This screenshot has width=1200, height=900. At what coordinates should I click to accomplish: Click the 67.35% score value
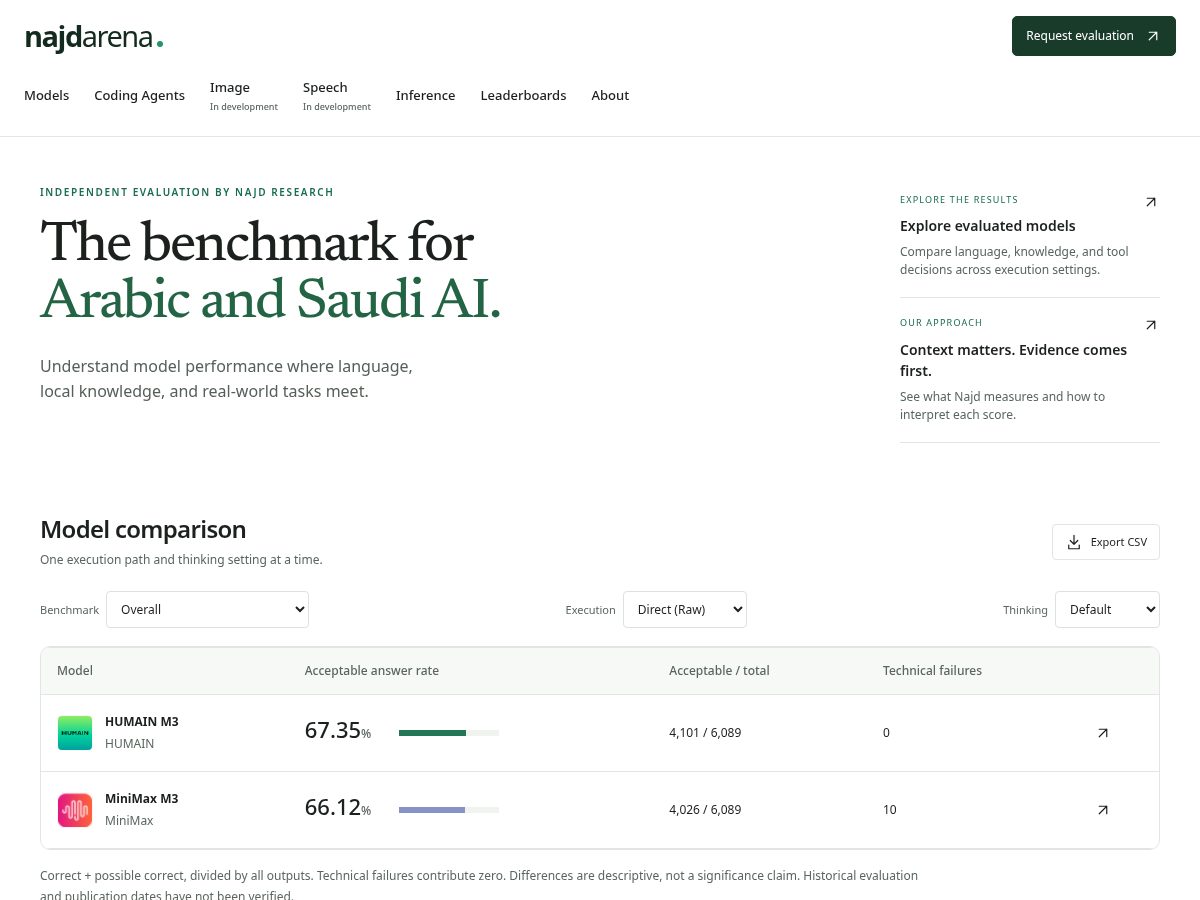click(x=338, y=731)
